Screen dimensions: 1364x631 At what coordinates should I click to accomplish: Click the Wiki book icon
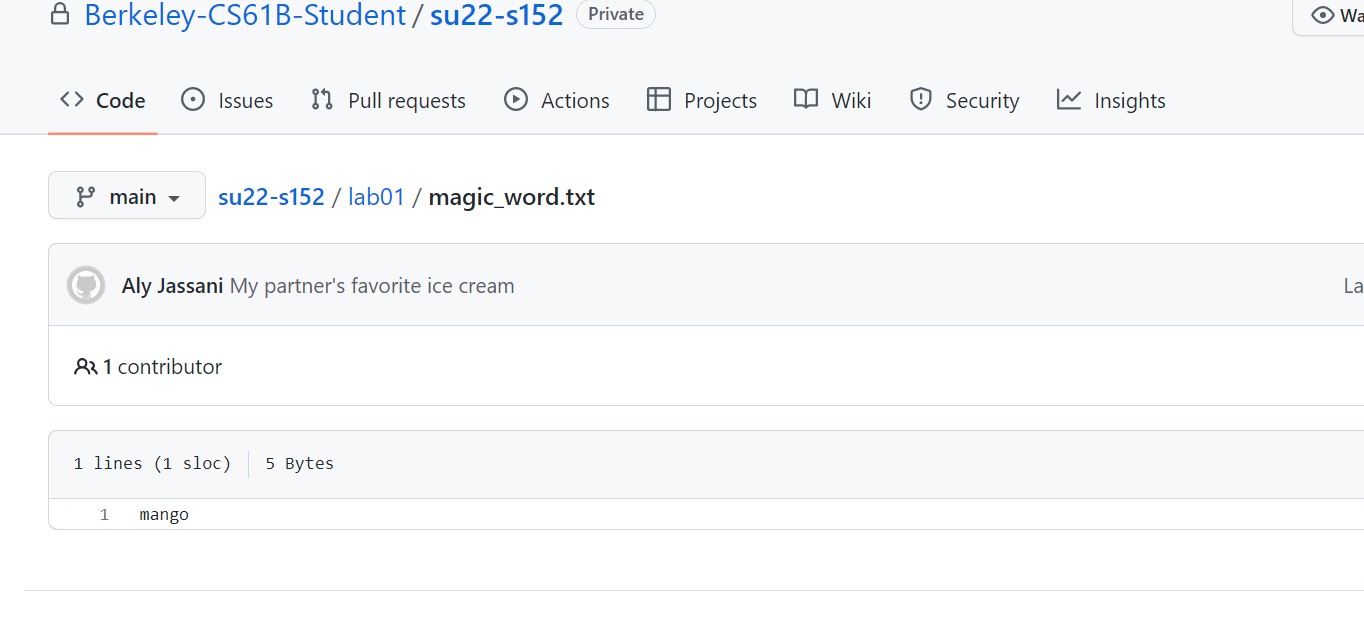(x=806, y=100)
